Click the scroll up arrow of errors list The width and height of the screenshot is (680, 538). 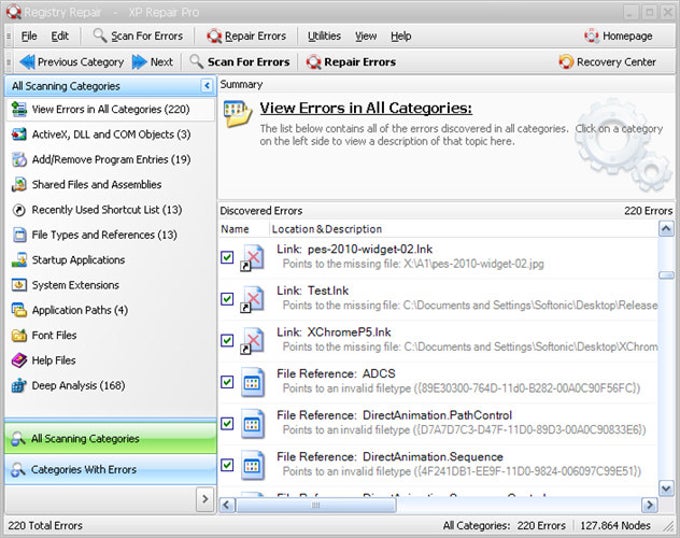pyautogui.click(x=666, y=228)
